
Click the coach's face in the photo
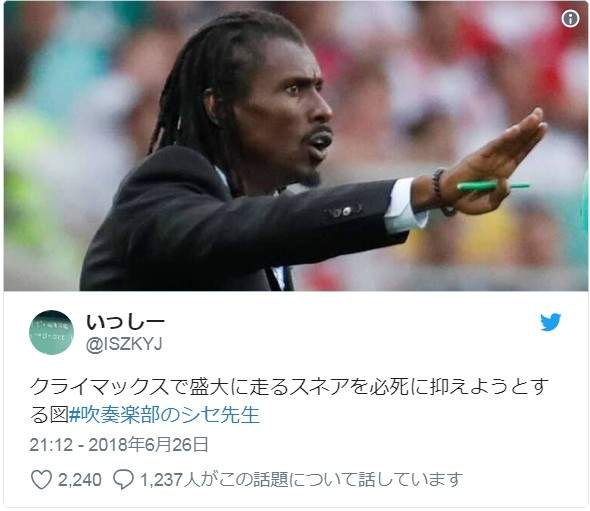(x=293, y=113)
